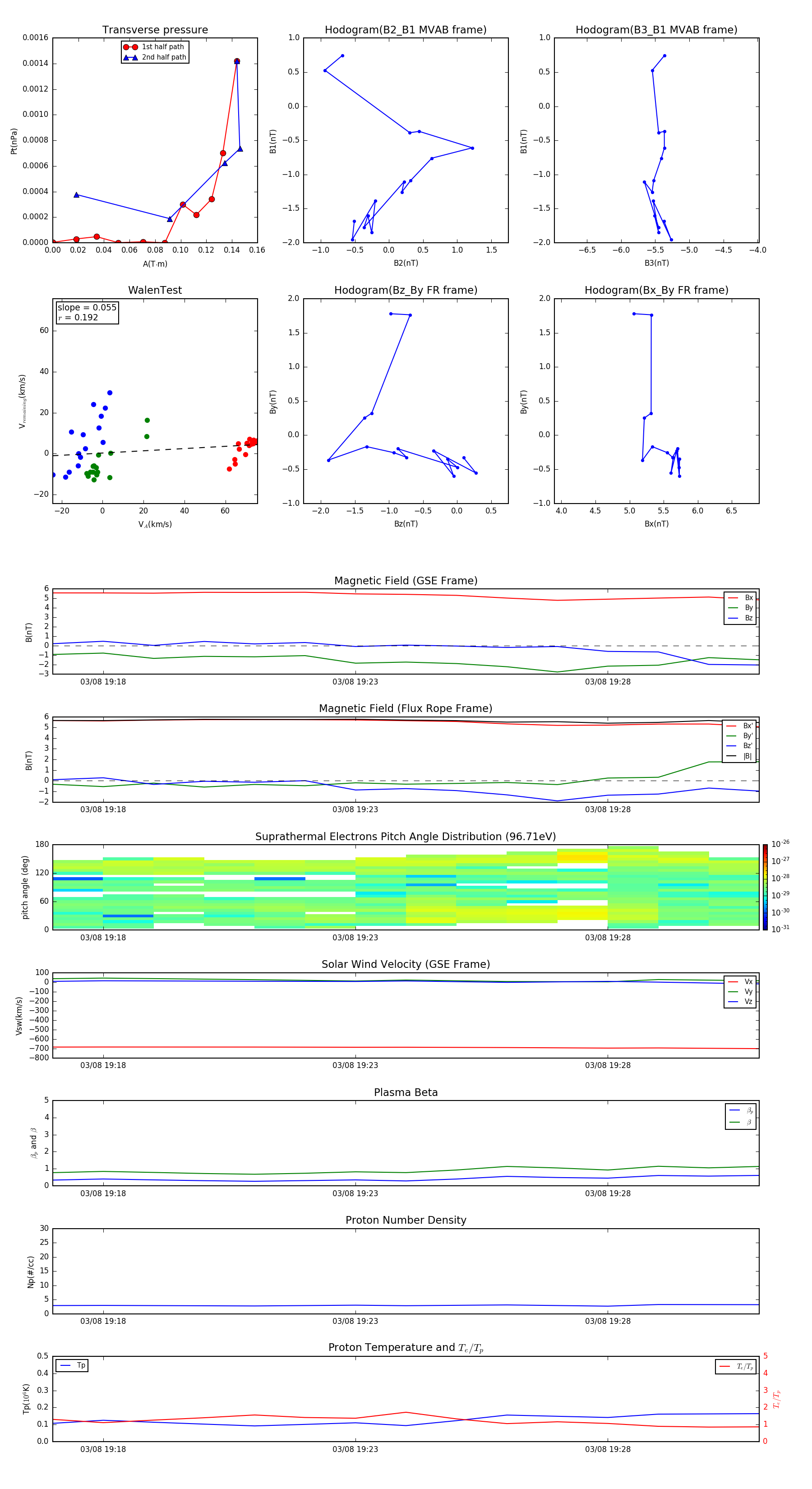Click the 'Bz' legend entry in GSE magnetic field
Viewport: 812px width, 1489px height.
(740, 618)
